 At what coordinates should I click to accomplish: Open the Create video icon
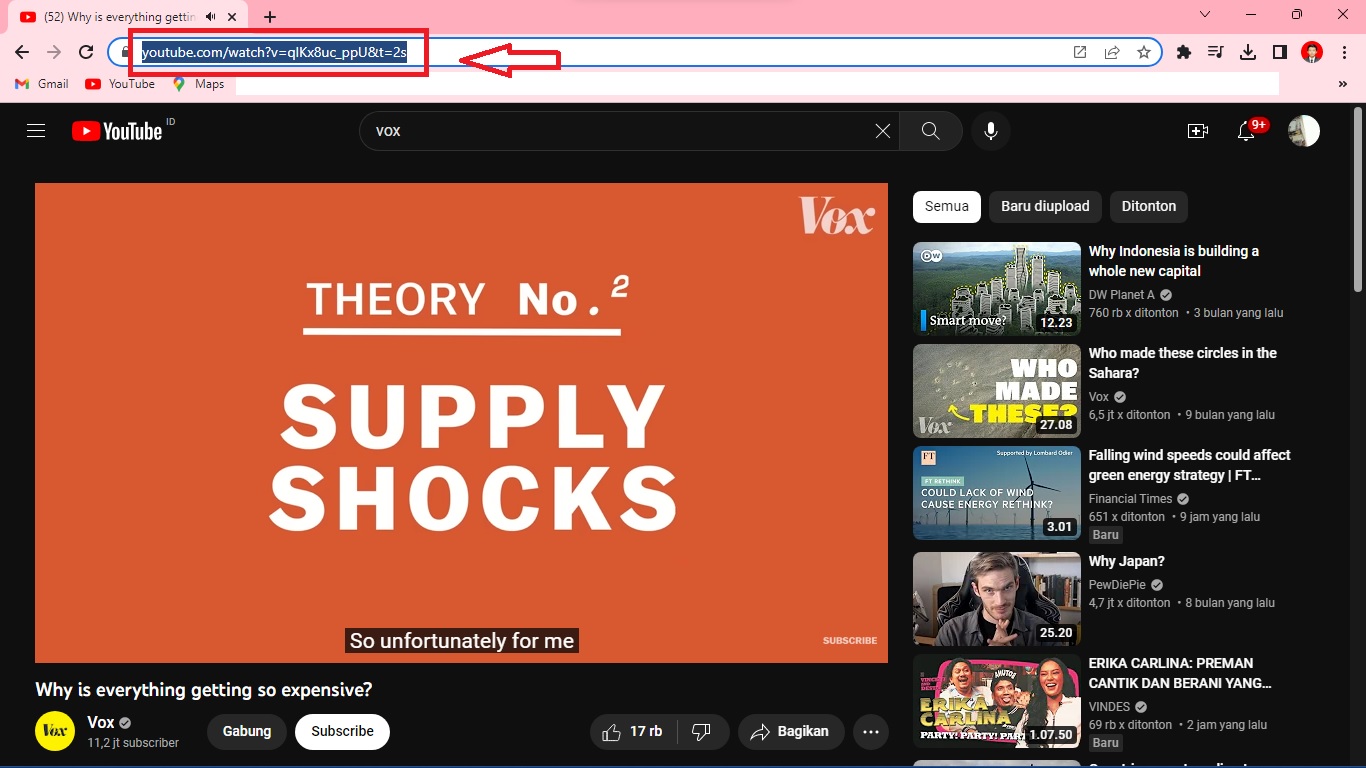[1198, 131]
